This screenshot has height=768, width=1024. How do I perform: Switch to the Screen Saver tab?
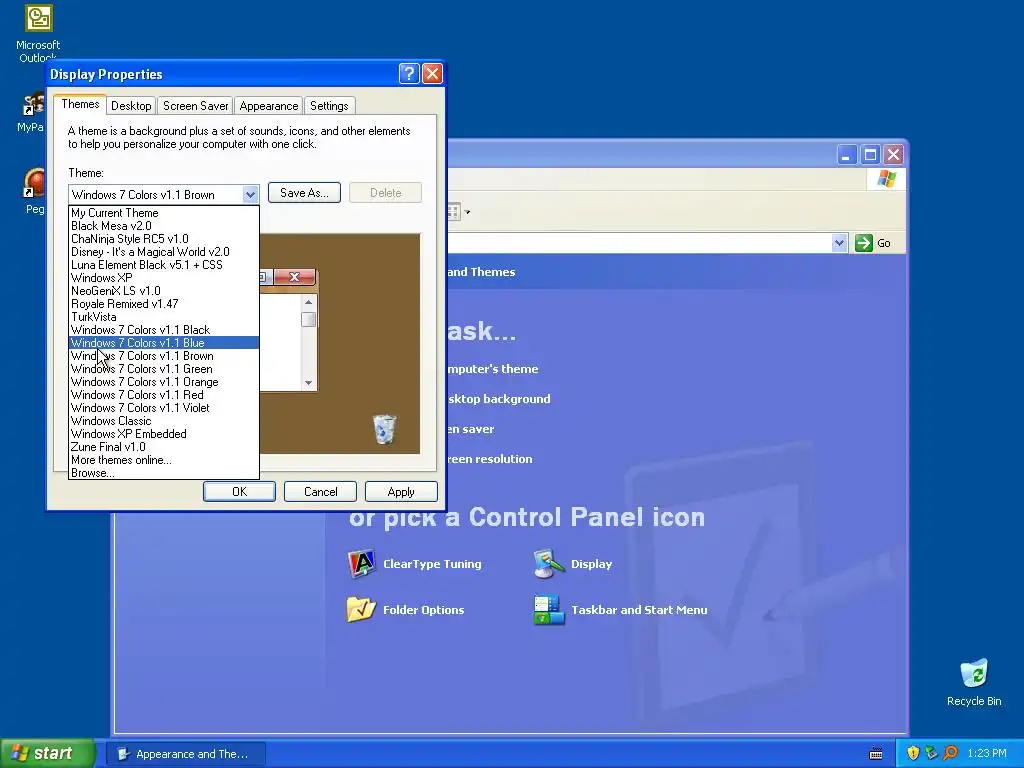(x=195, y=106)
